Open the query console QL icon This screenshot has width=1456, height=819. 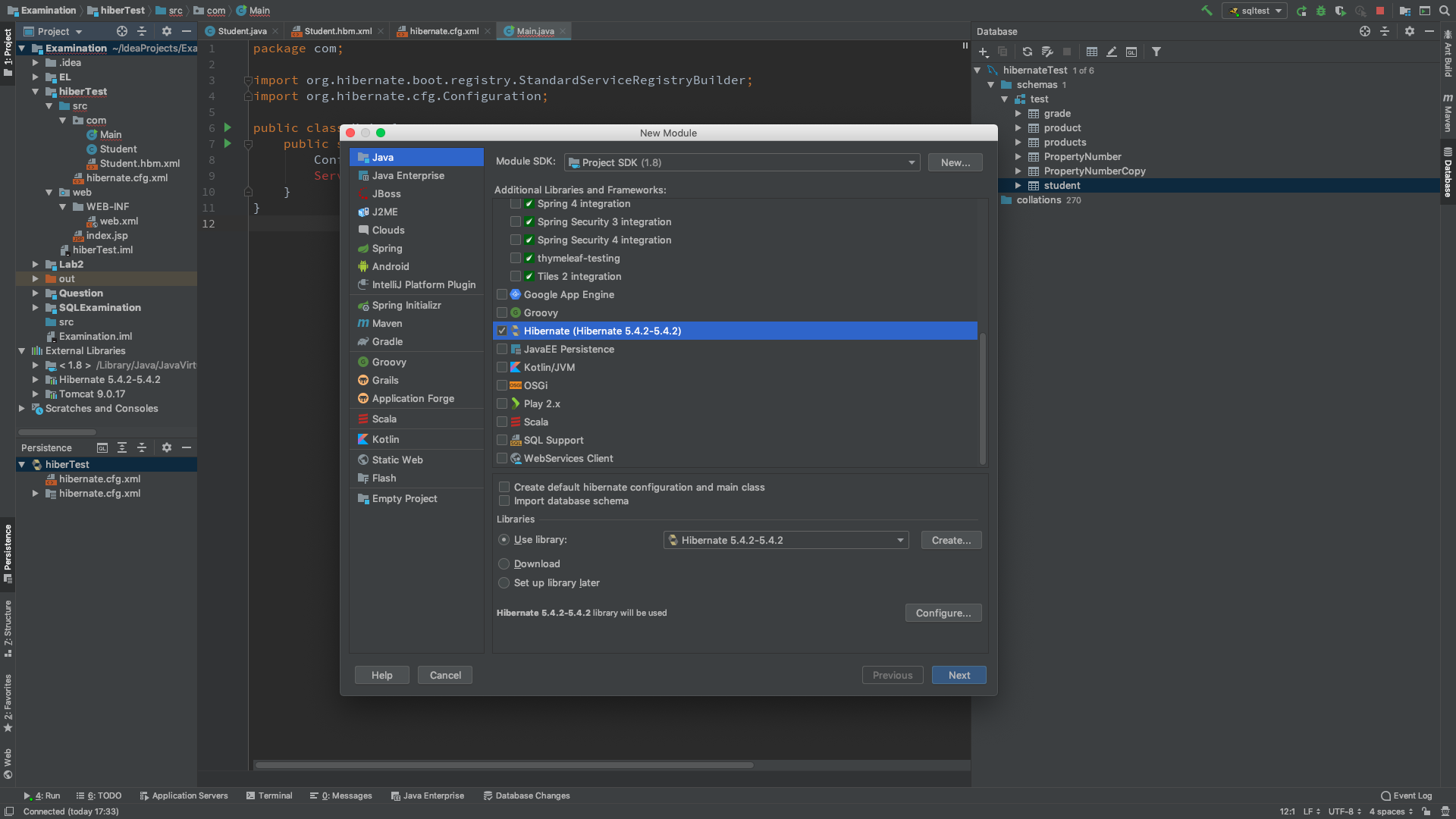[1131, 52]
